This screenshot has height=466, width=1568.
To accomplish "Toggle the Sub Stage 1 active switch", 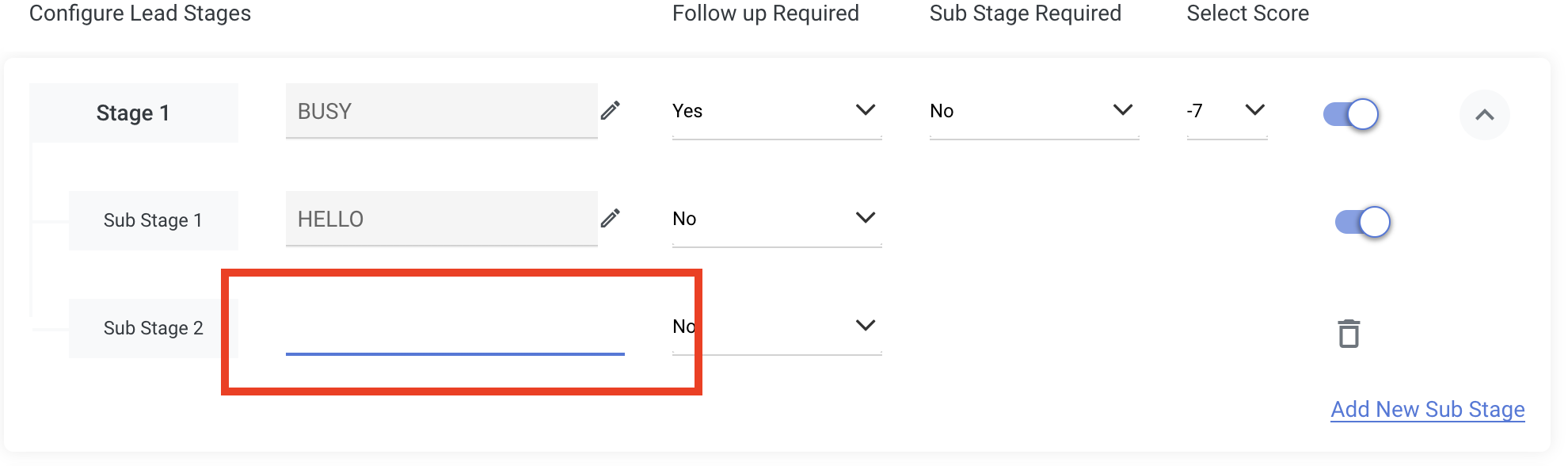I will (x=1363, y=222).
